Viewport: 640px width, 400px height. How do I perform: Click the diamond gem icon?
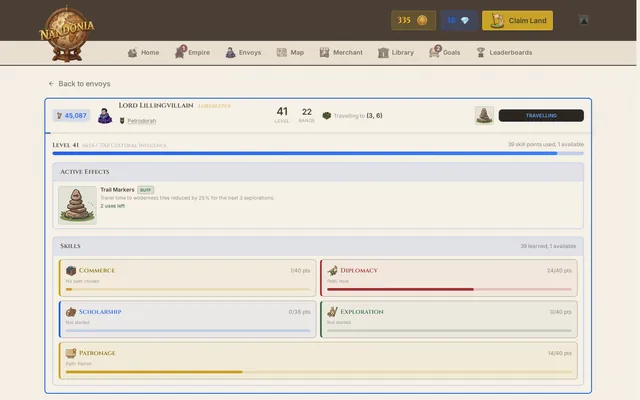pos(464,20)
